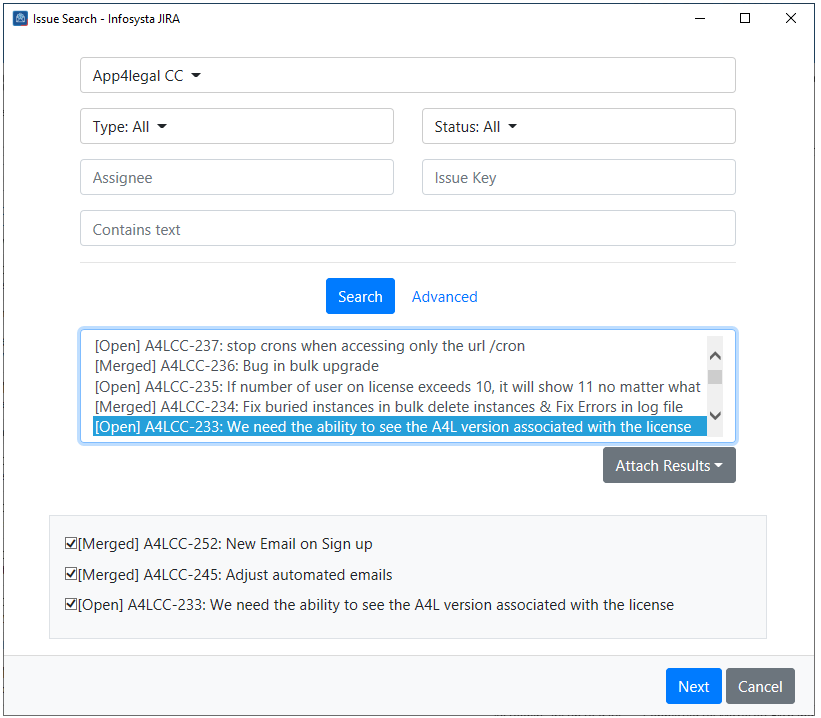
Task: Toggle the A4LCC-233 attached issue checkbox
Action: pos(71,605)
